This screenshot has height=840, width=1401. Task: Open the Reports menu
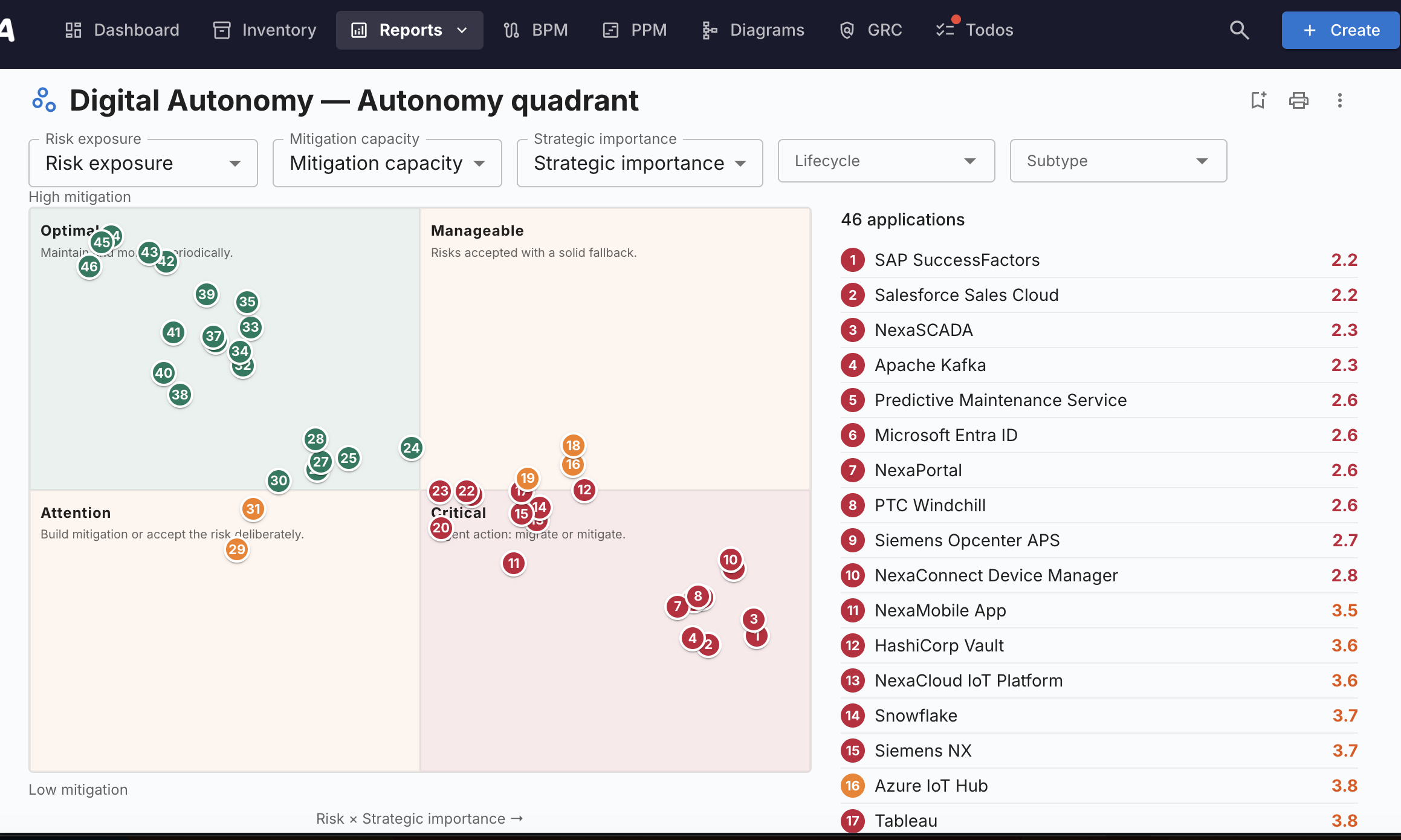tap(410, 30)
